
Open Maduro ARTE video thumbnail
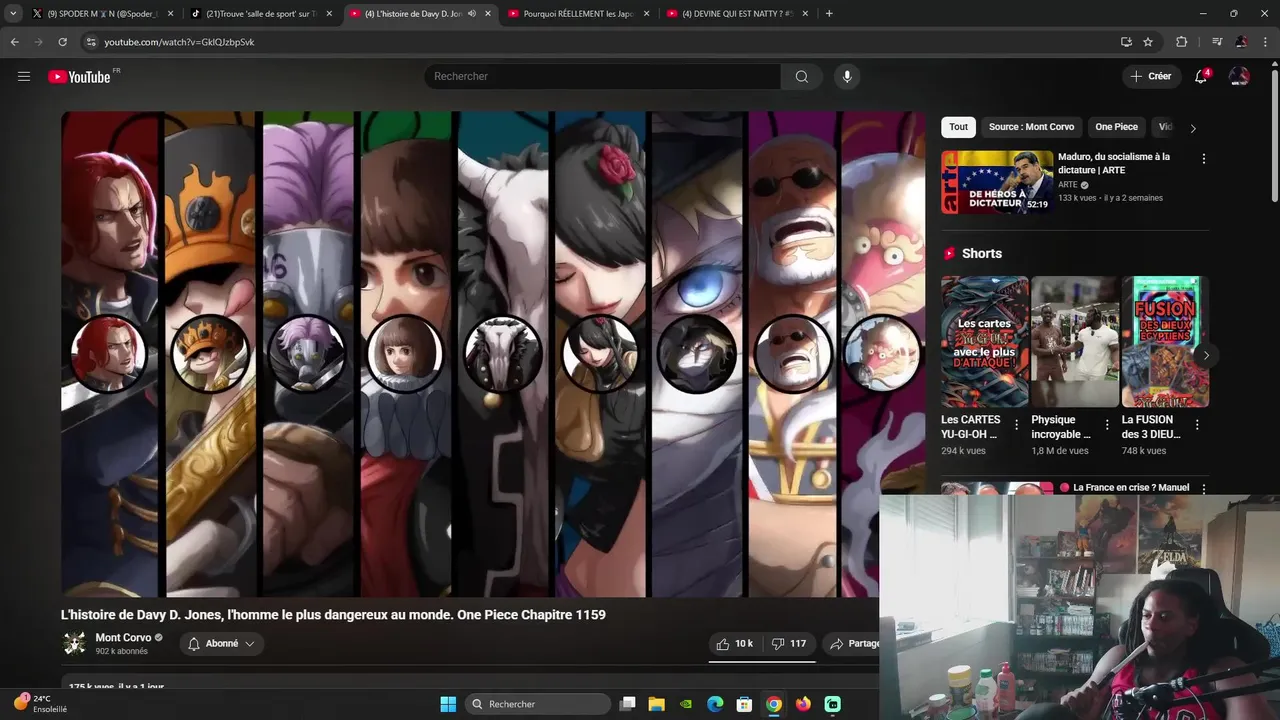(x=997, y=182)
